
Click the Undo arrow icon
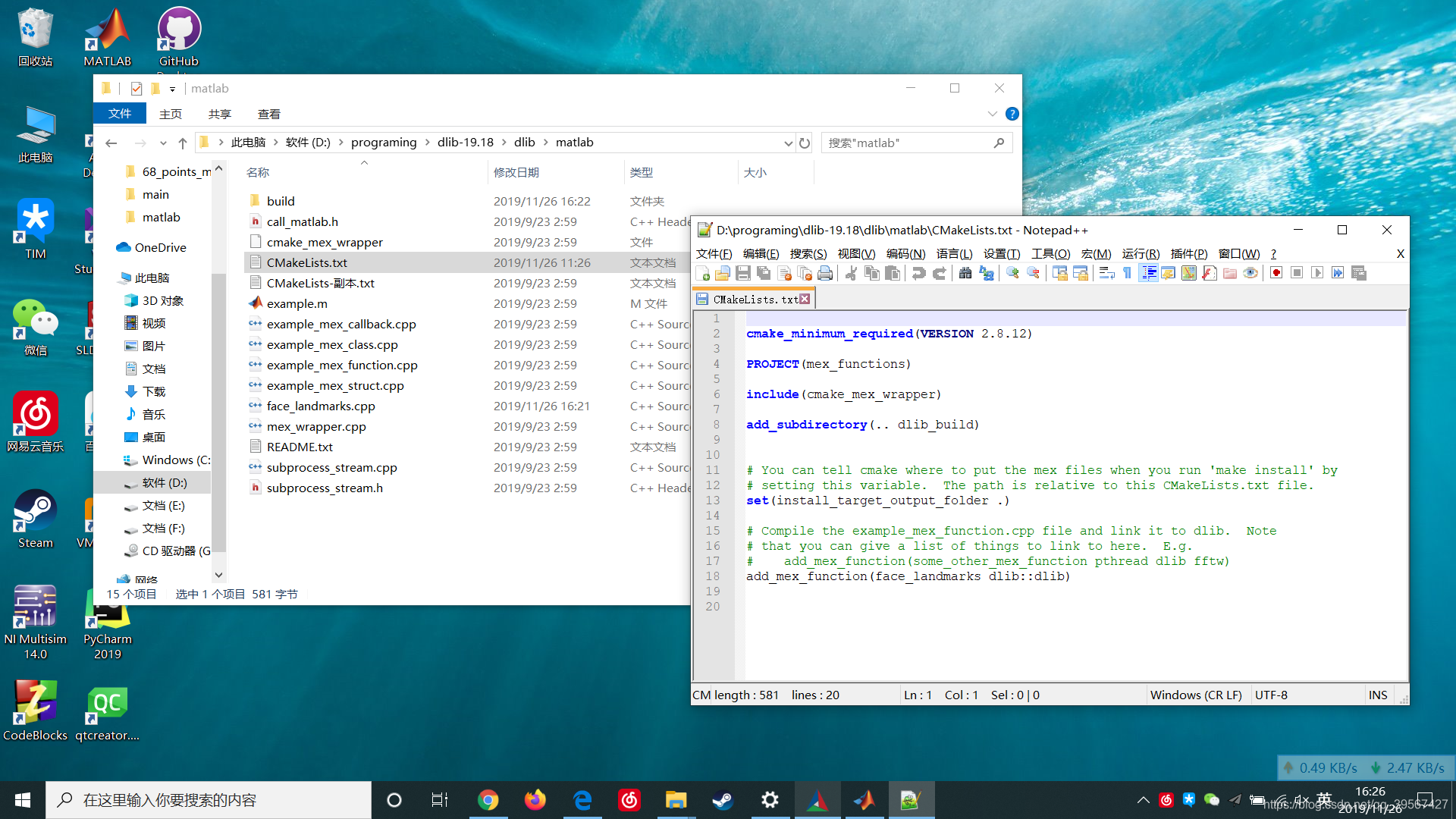point(918,273)
